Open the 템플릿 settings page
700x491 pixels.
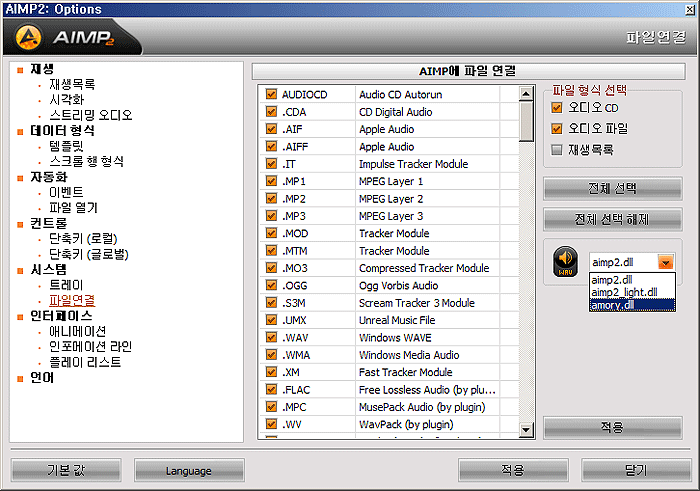click(x=66, y=146)
